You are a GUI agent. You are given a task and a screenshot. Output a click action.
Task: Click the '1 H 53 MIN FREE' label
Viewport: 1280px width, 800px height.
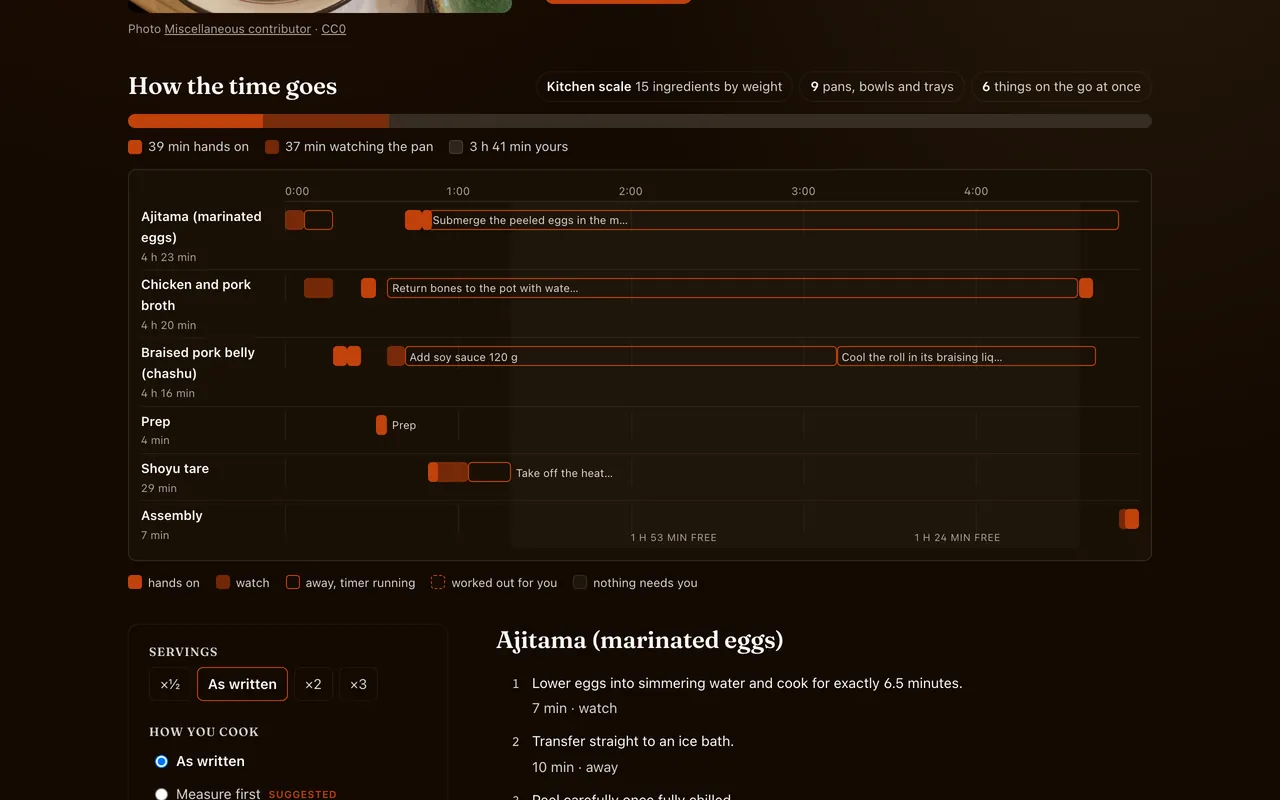[673, 538]
